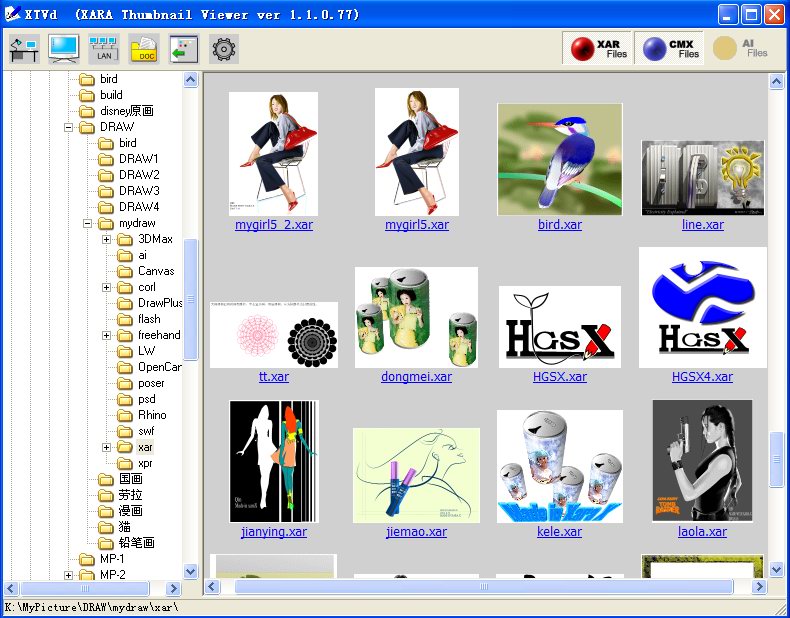Open the line.xar file link
Screen dimensions: 790x618
click(x=702, y=225)
